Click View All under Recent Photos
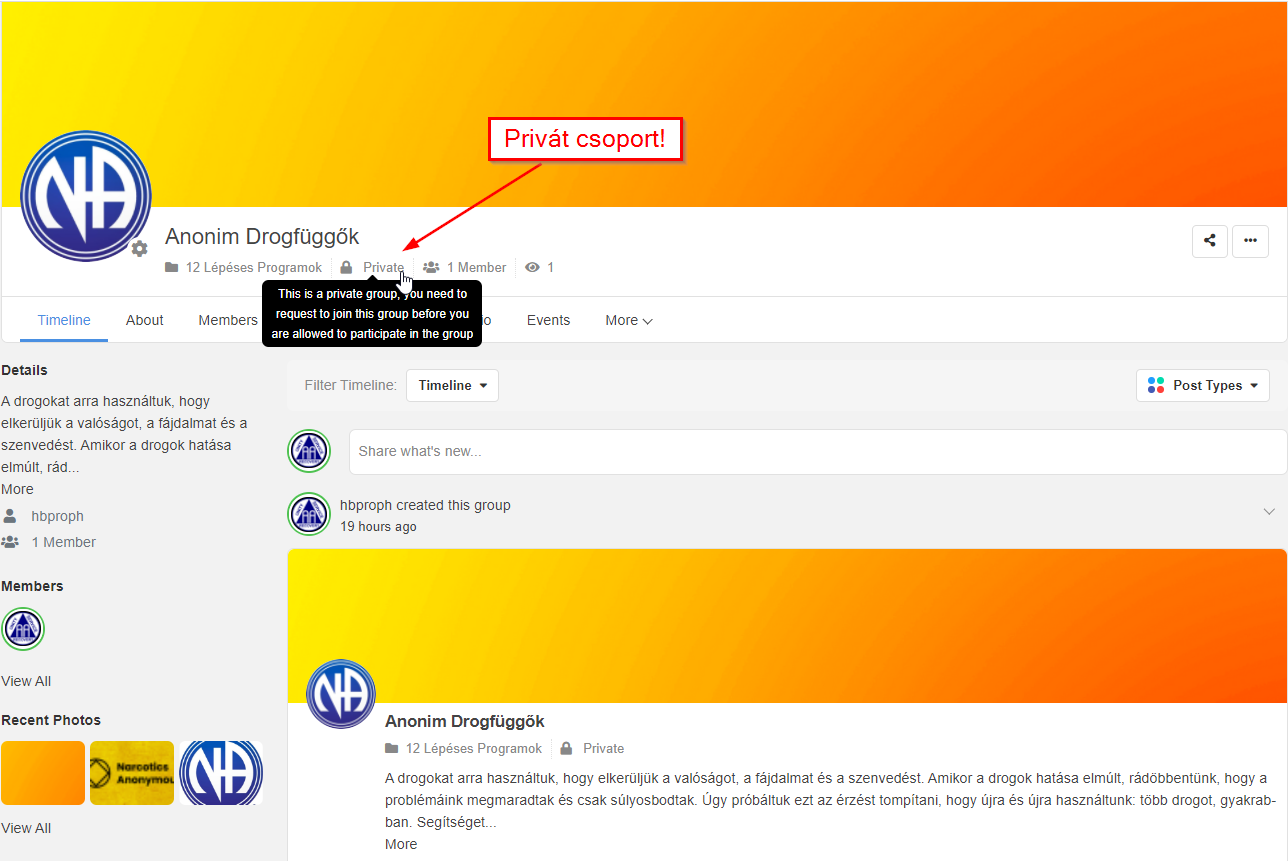1288x861 pixels. [x=26, y=828]
